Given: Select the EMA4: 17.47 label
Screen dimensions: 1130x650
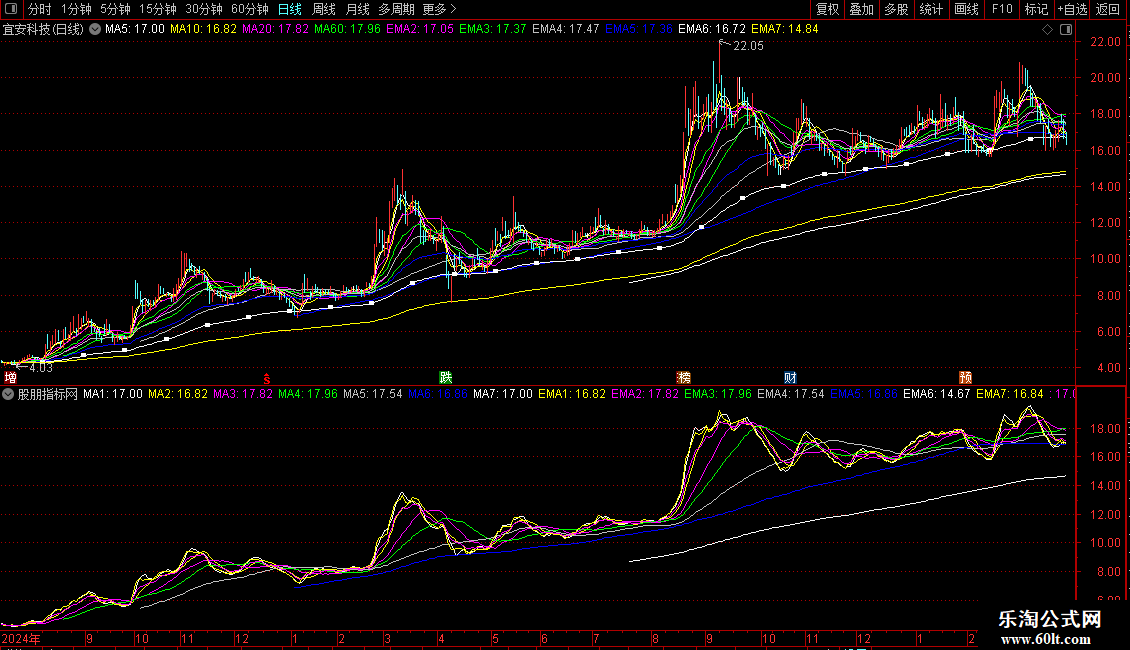Looking at the screenshot, I should [x=566, y=29].
